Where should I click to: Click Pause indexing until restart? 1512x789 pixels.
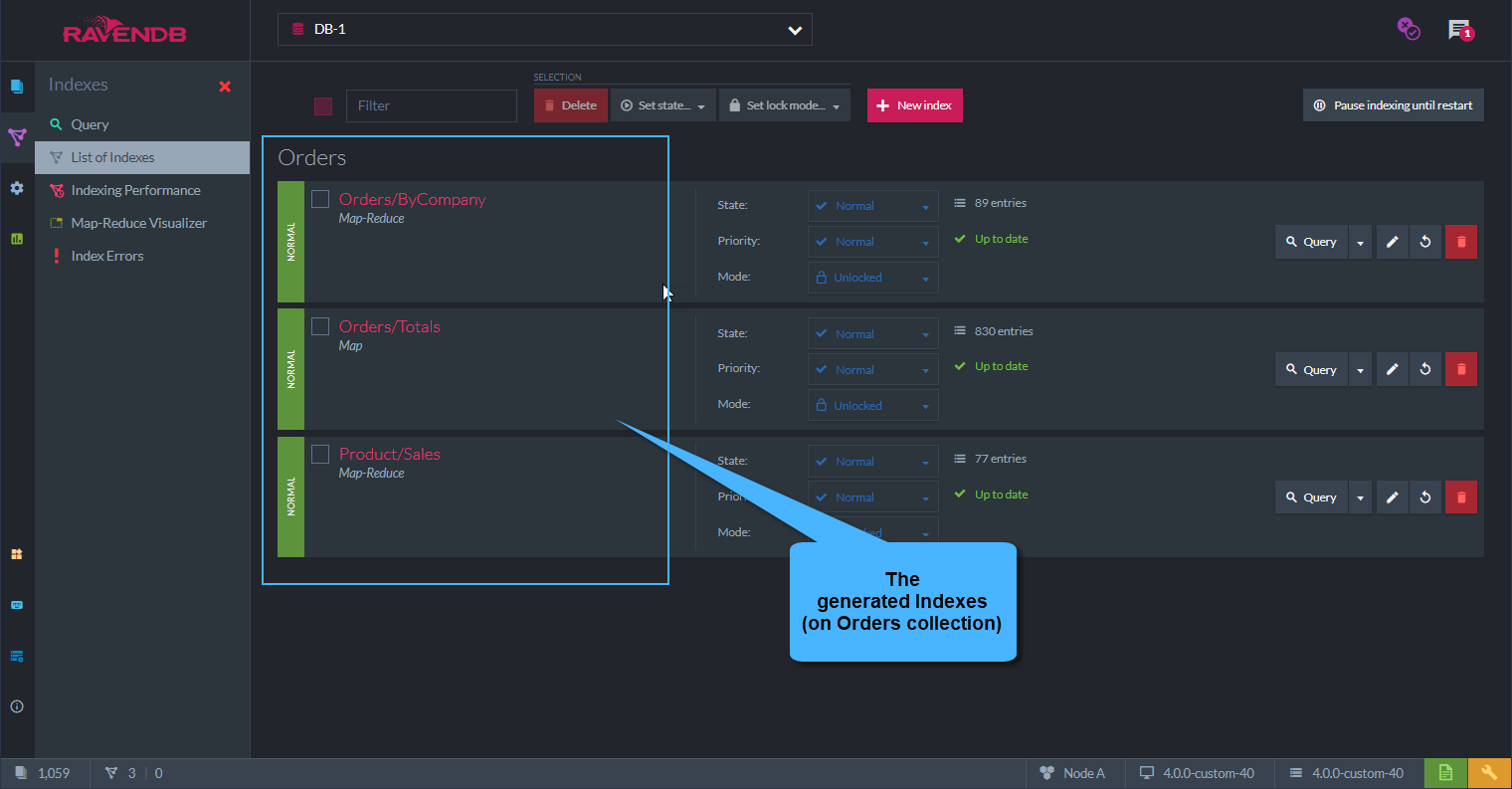1393,105
